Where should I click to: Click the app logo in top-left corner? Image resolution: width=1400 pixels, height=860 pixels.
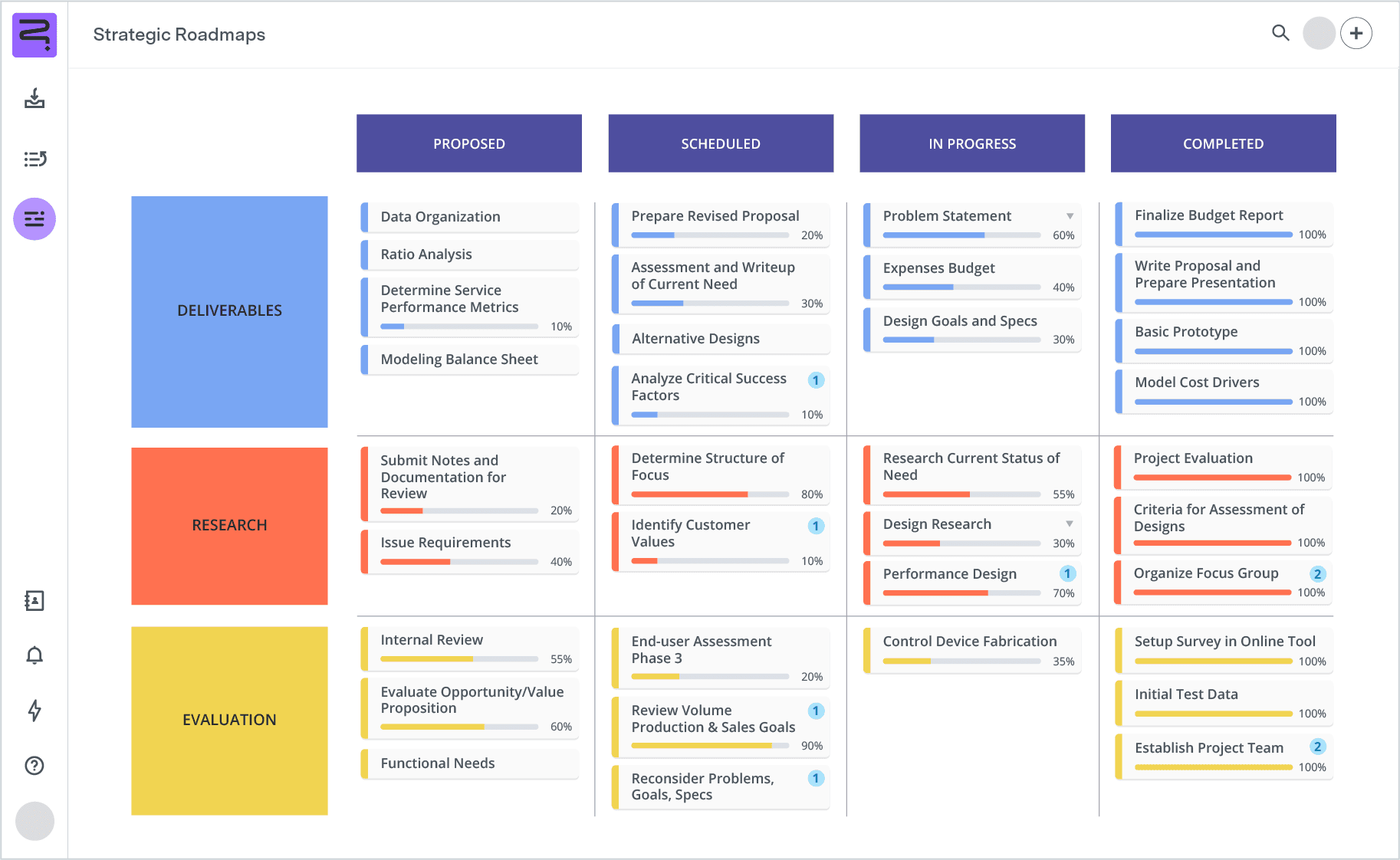[34, 34]
